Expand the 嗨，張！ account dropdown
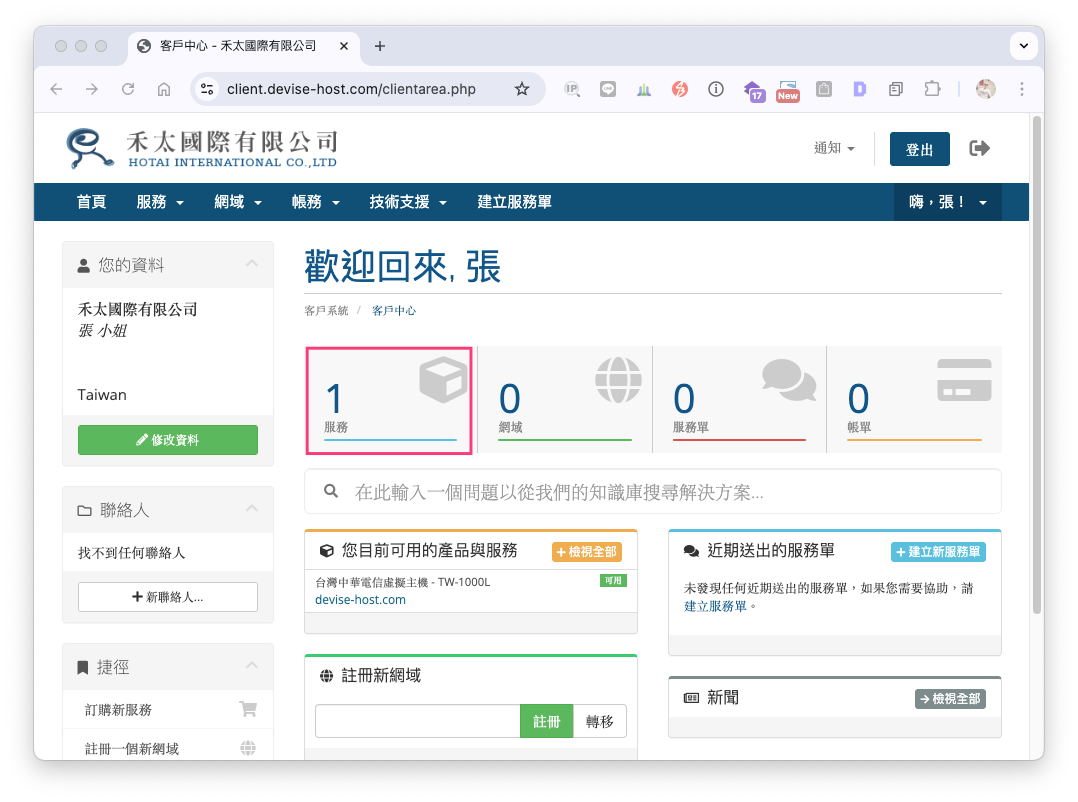The width and height of the screenshot is (1078, 802). (947, 202)
